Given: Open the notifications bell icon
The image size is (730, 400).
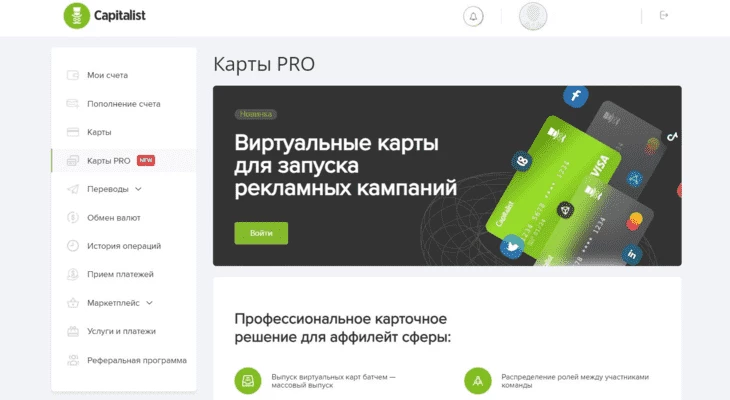Looking at the screenshot, I should (473, 17).
